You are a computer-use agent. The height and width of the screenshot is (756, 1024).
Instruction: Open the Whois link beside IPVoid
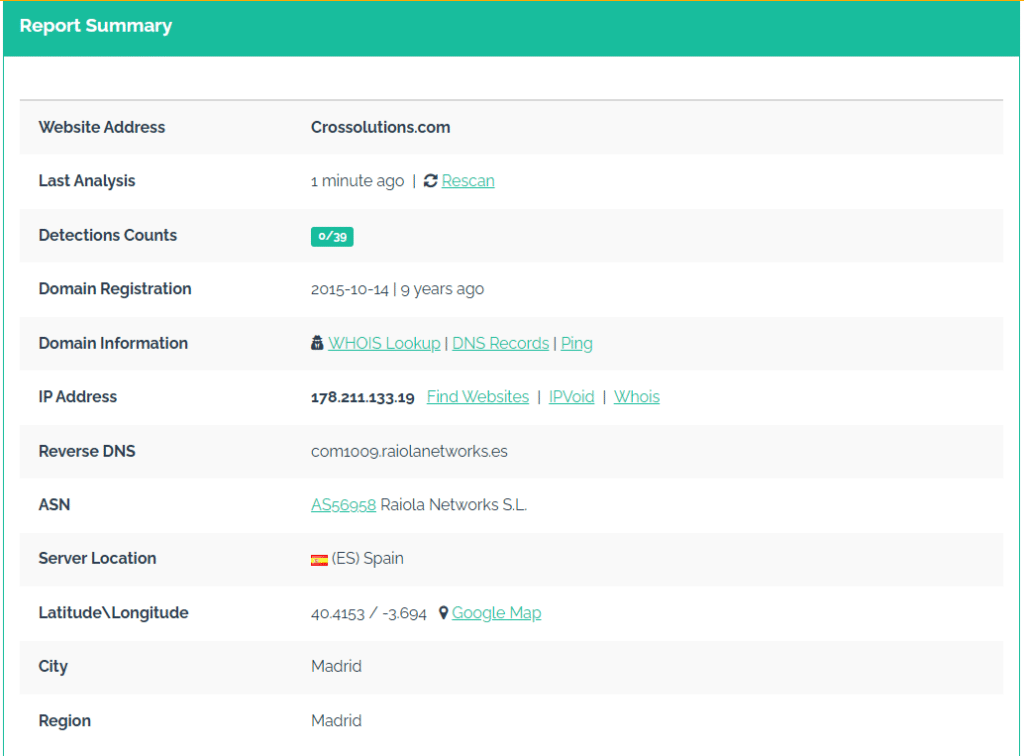click(x=637, y=397)
